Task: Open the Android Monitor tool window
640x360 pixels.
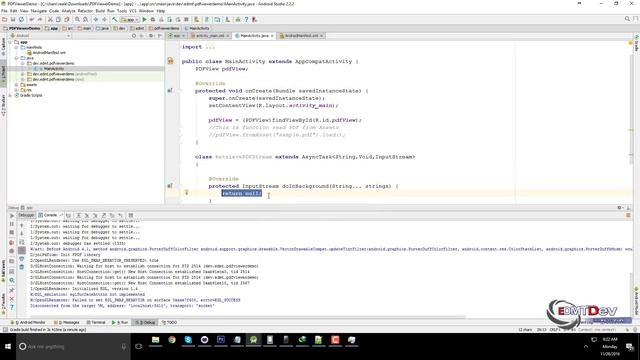Action: pos(28,322)
